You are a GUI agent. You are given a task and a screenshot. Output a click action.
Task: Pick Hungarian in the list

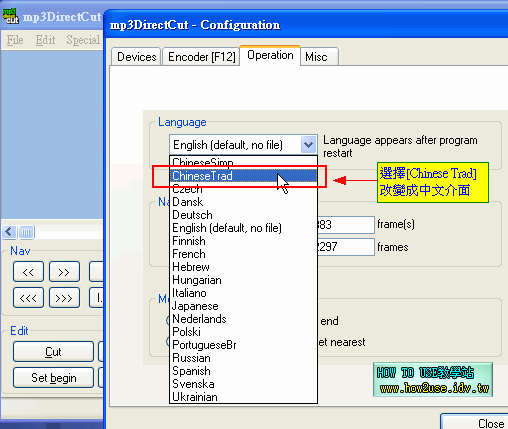[x=243, y=280]
